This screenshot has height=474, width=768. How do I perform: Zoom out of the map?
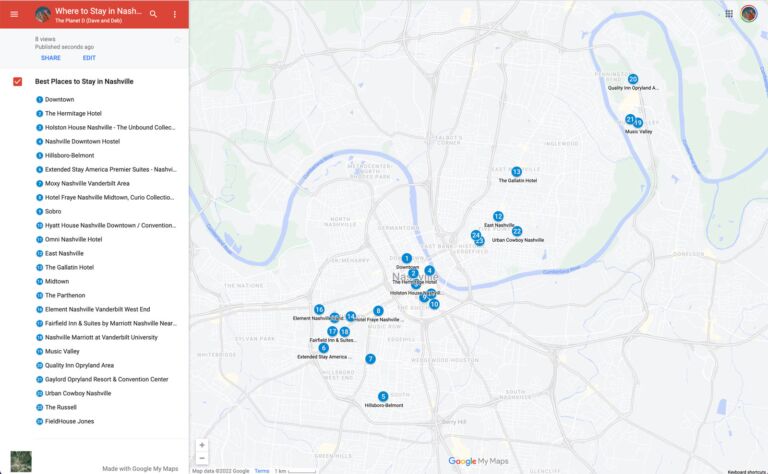click(202, 458)
